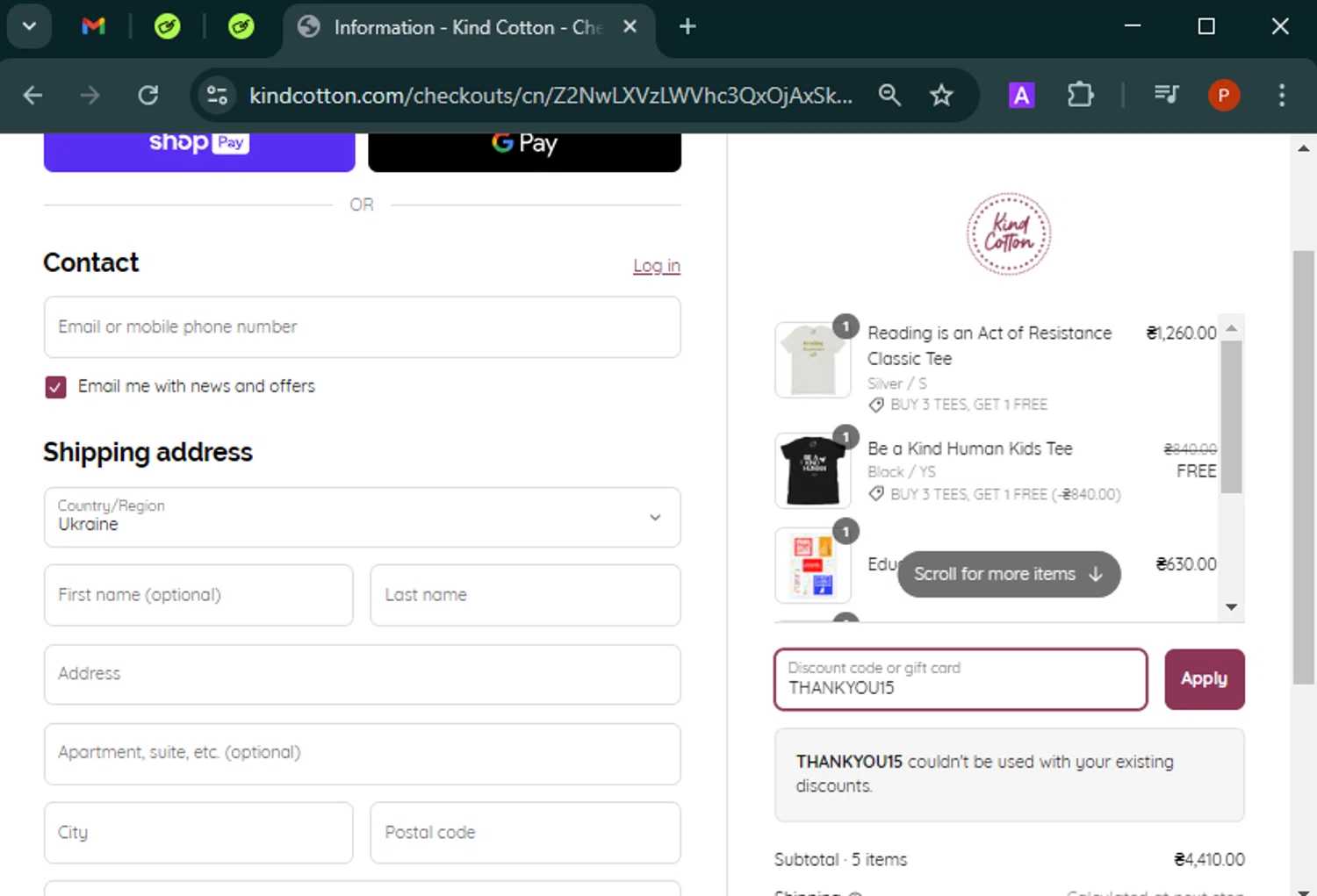
Task: Click the Postal code field
Action: [x=525, y=833]
